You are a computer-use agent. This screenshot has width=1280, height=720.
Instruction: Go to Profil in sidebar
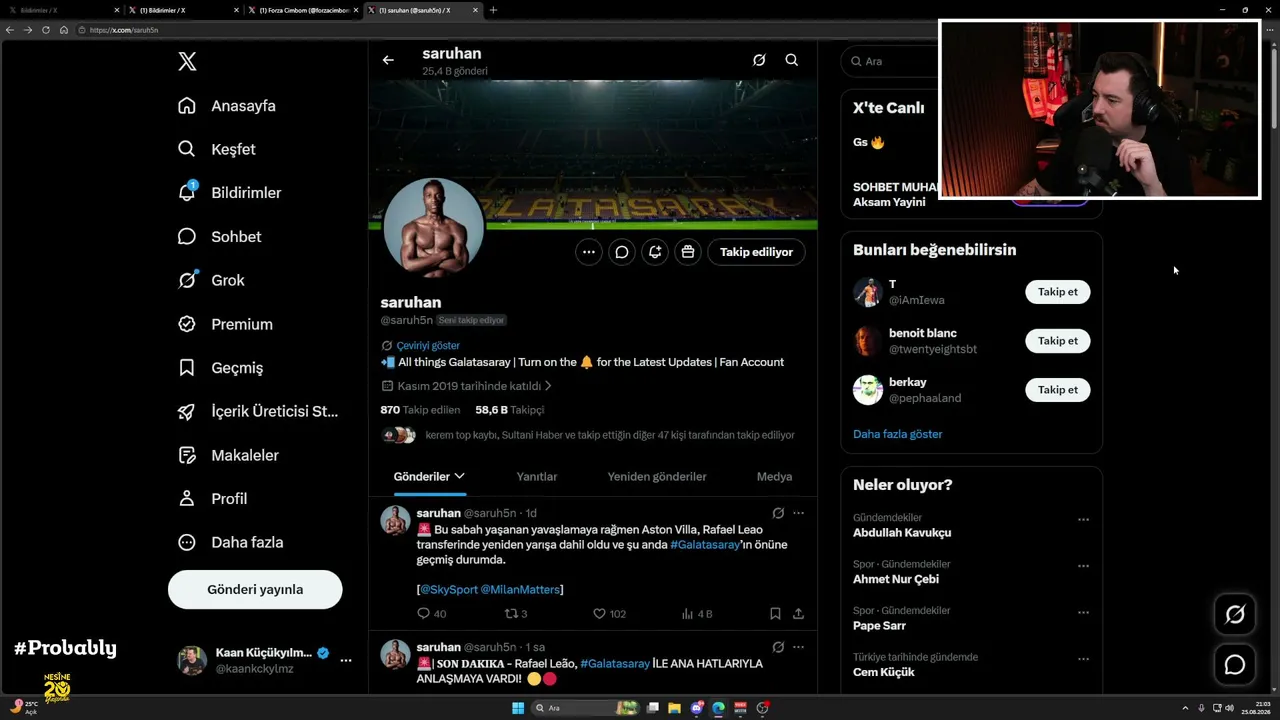212,499
